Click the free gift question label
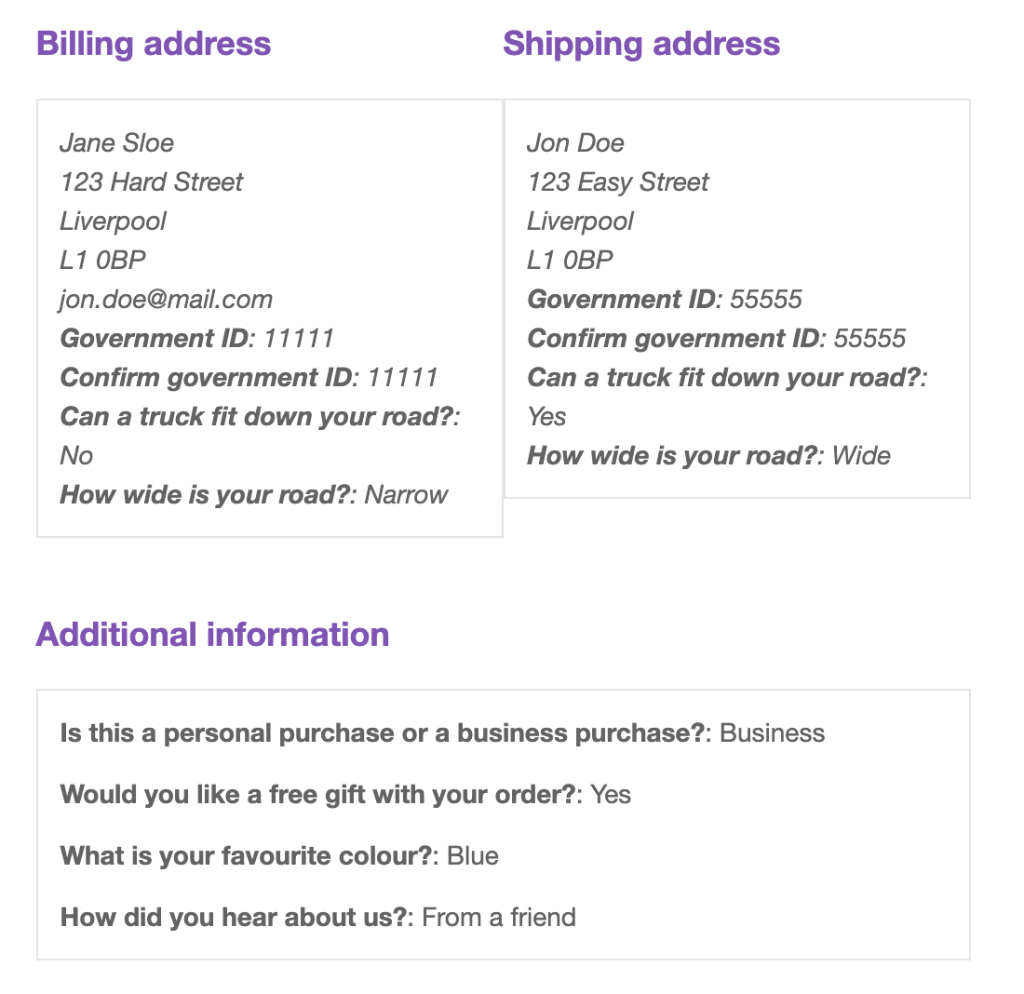The width and height of the screenshot is (1024, 994). coord(318,795)
